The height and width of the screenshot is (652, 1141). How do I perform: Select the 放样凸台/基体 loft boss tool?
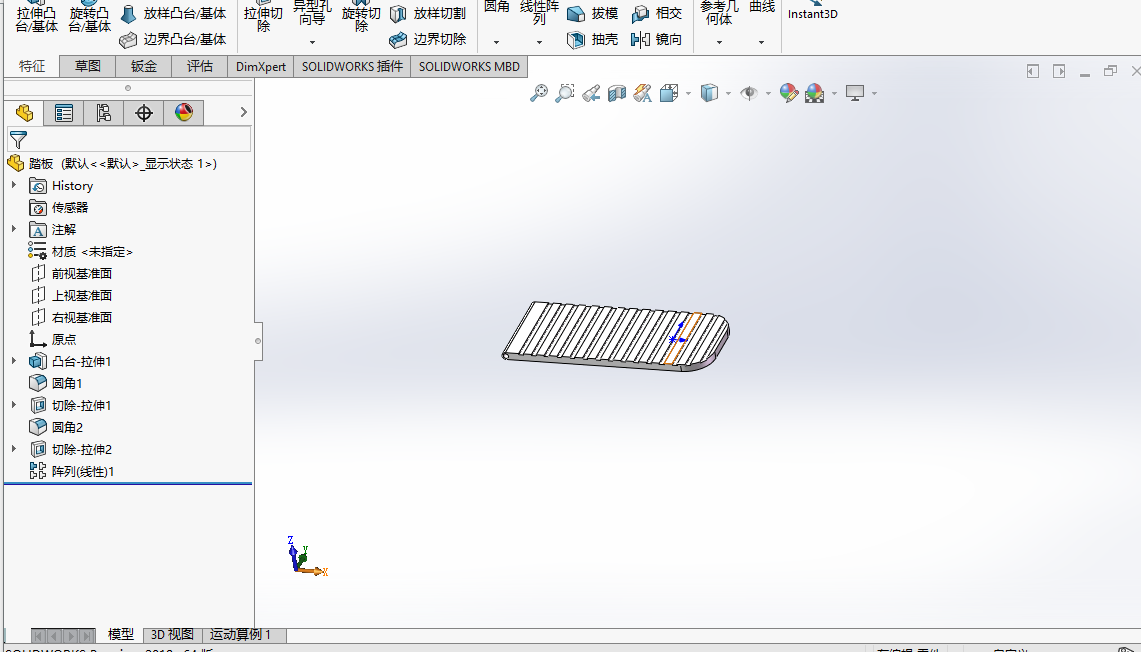pyautogui.click(x=173, y=14)
